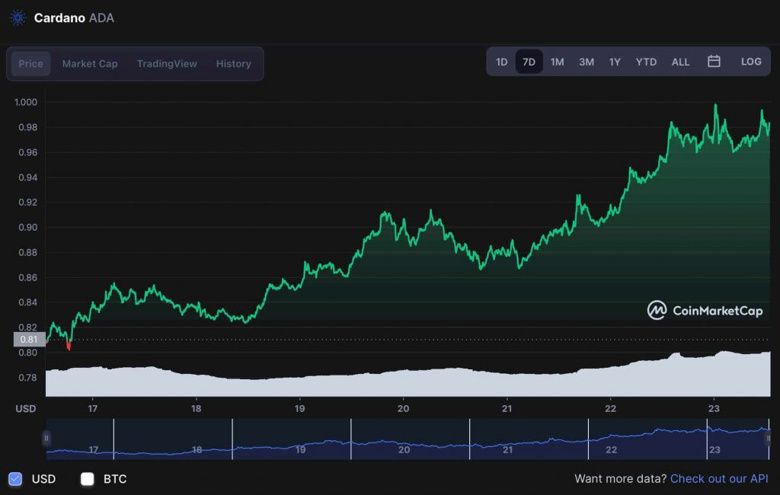Image resolution: width=780 pixels, height=495 pixels.
Task: Click the 0.81 price marker label
Action: point(29,339)
